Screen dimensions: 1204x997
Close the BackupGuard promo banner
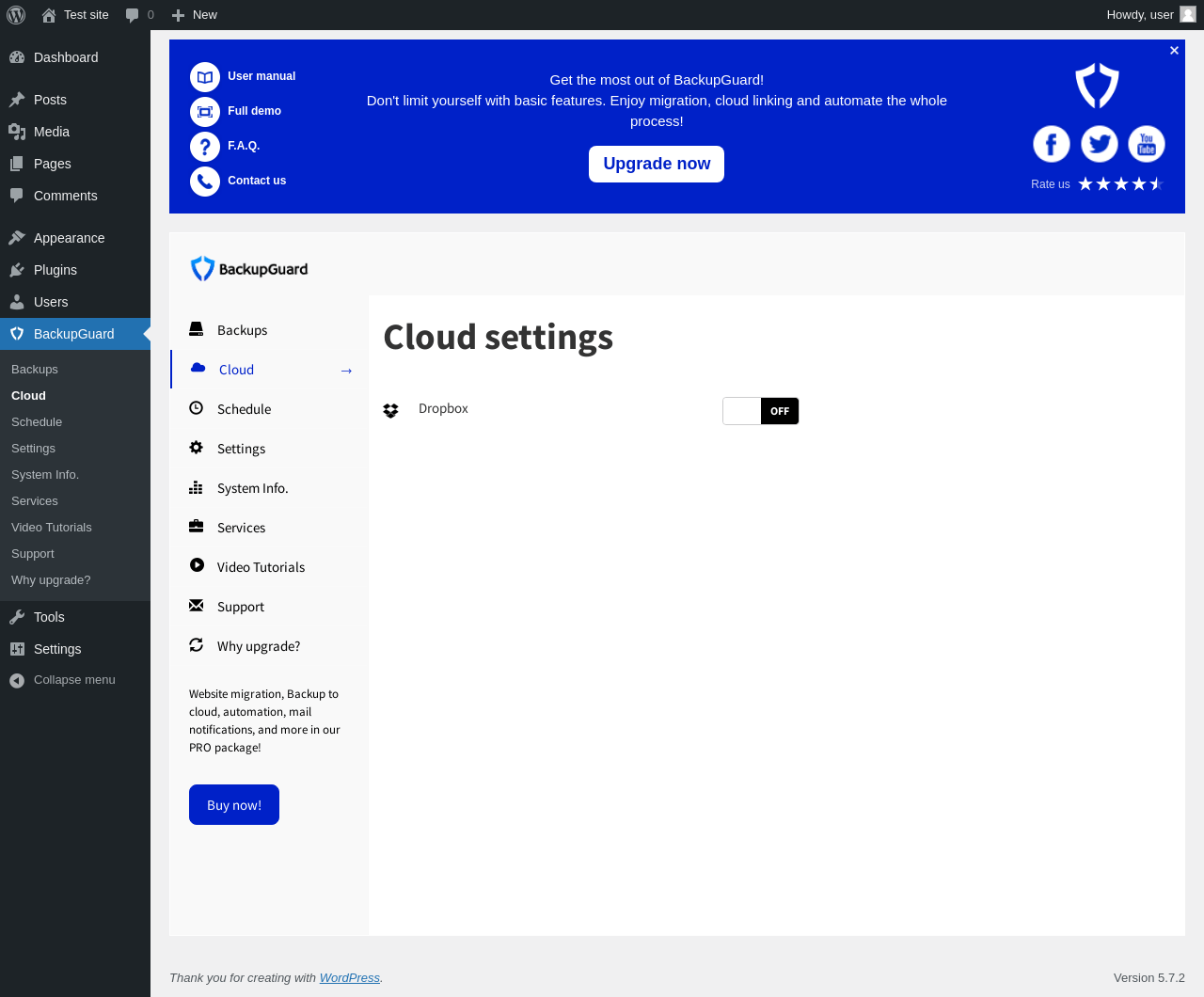1174,51
